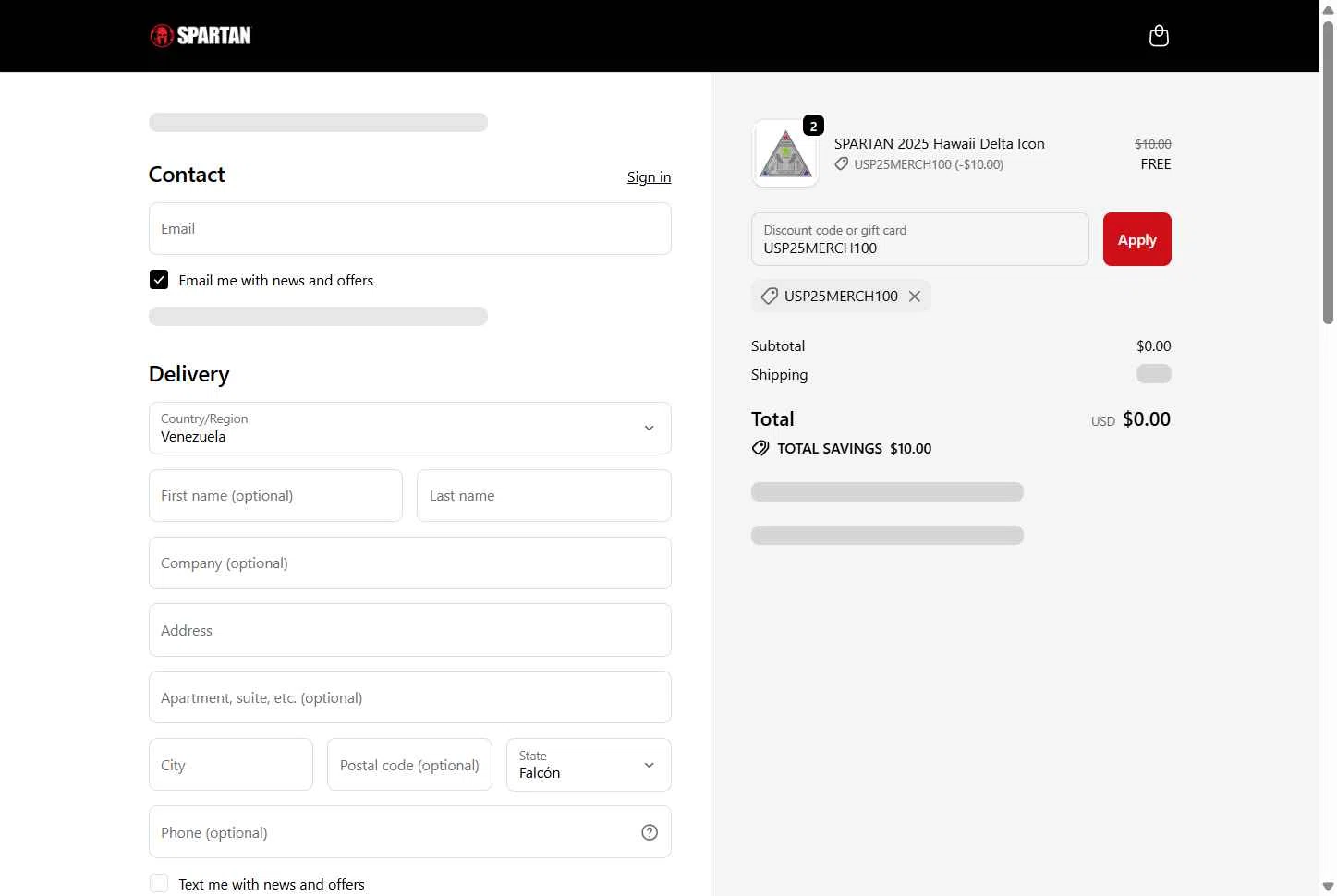The image size is (1337, 896).
Task: Click the tag icon on applied discount chip
Action: click(x=769, y=297)
